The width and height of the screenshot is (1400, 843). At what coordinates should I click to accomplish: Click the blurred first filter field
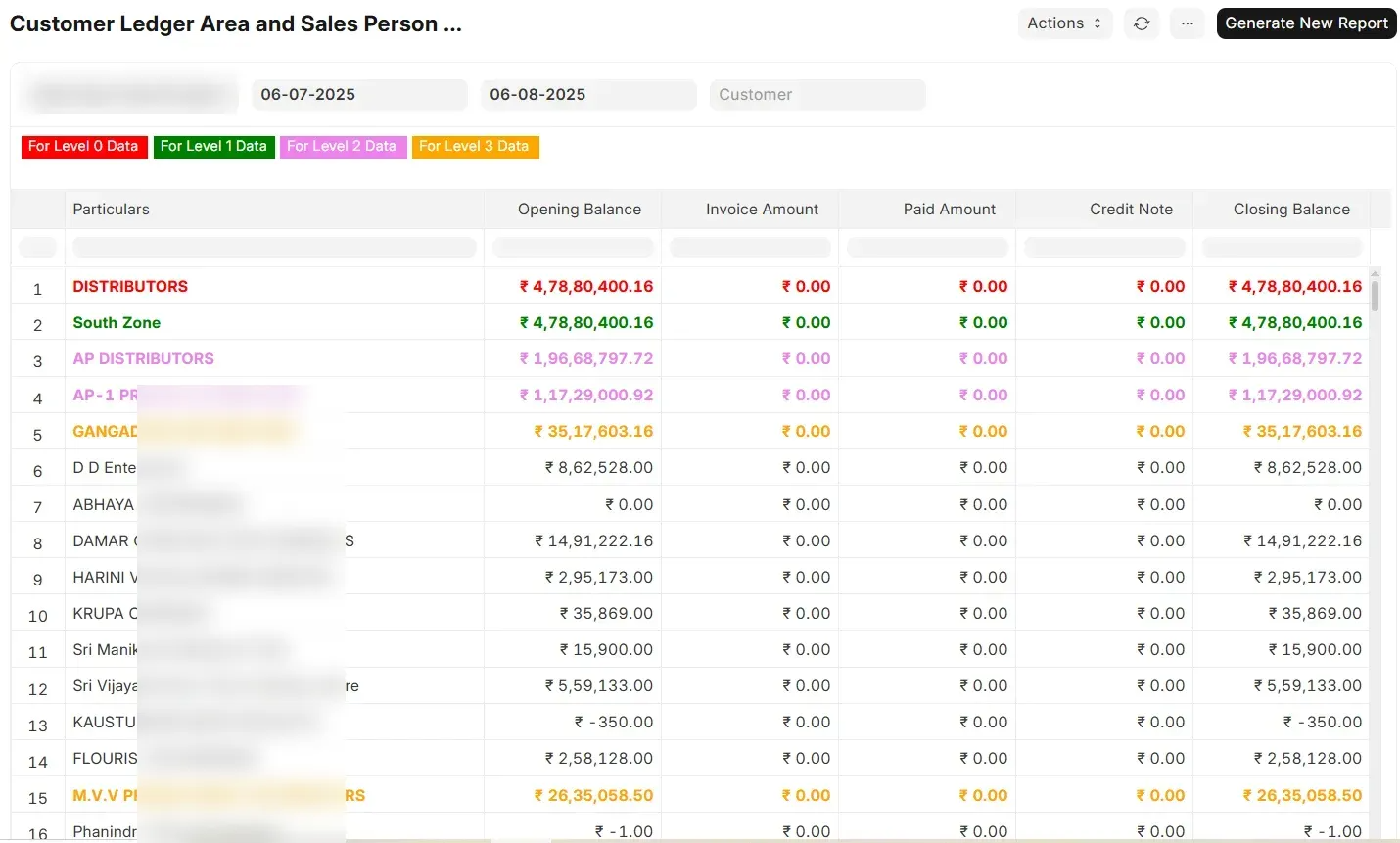coord(130,95)
